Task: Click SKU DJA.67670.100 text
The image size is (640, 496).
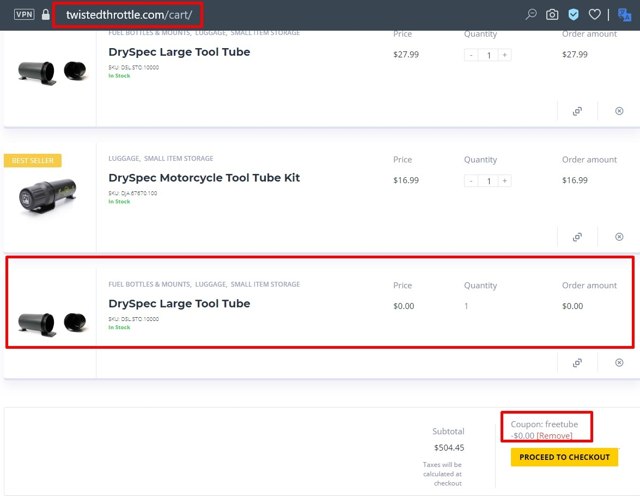Action: [133, 193]
